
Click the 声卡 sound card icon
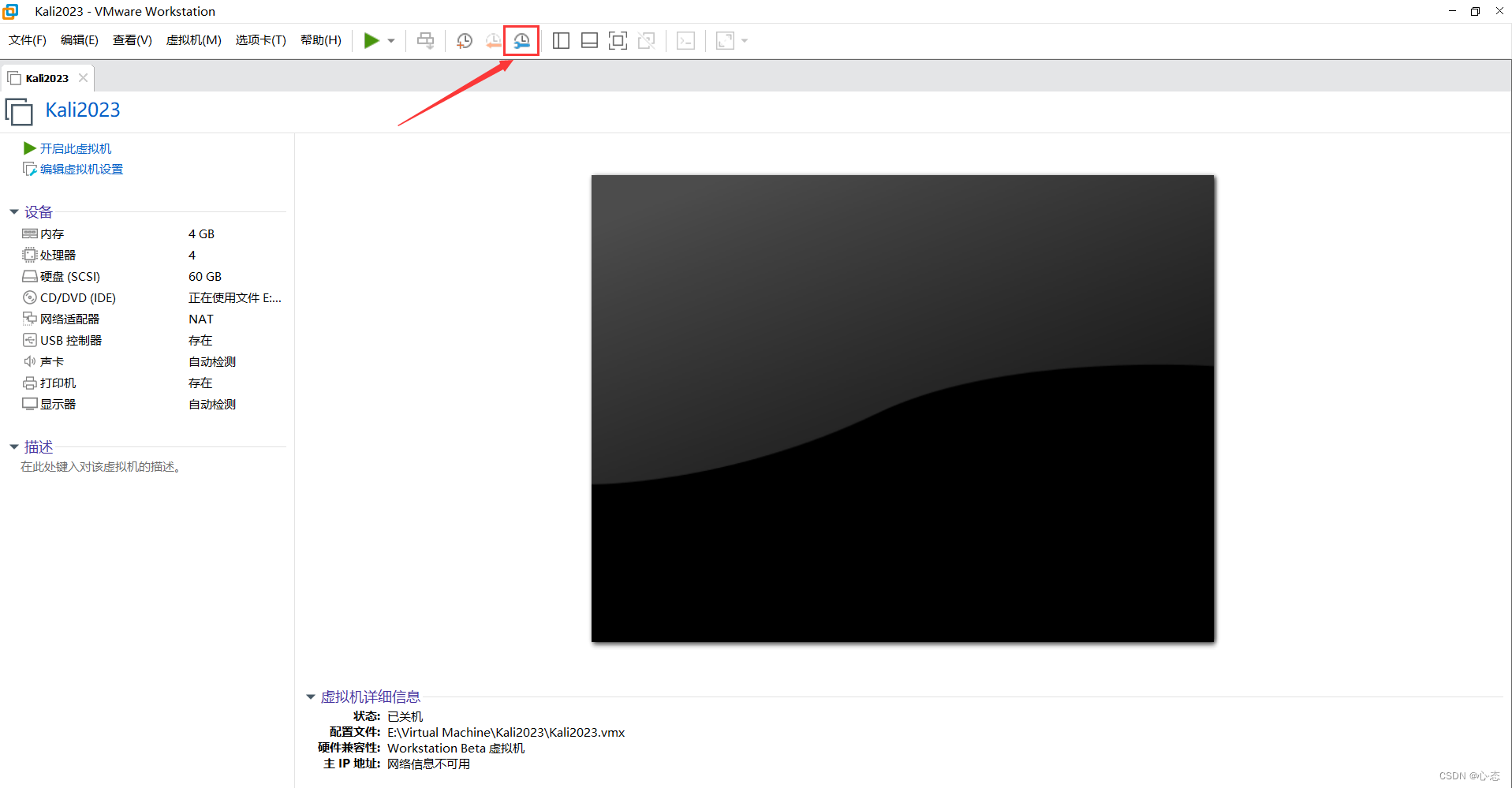(30, 361)
